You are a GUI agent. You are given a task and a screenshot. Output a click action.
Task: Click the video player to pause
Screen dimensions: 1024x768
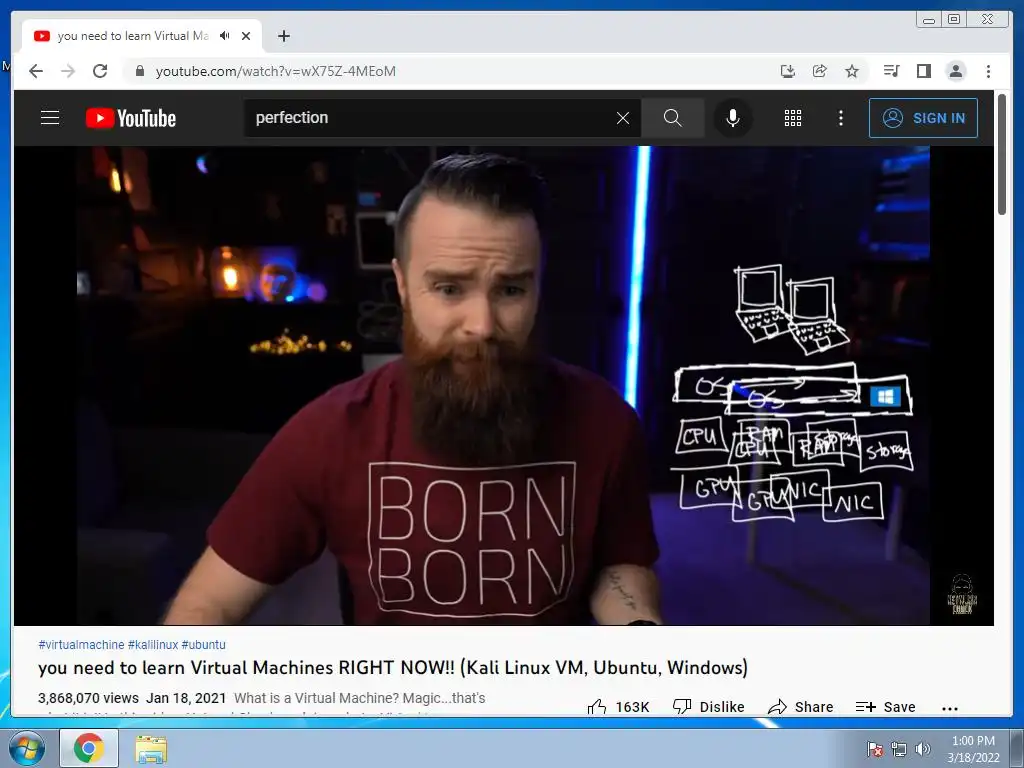pos(504,385)
